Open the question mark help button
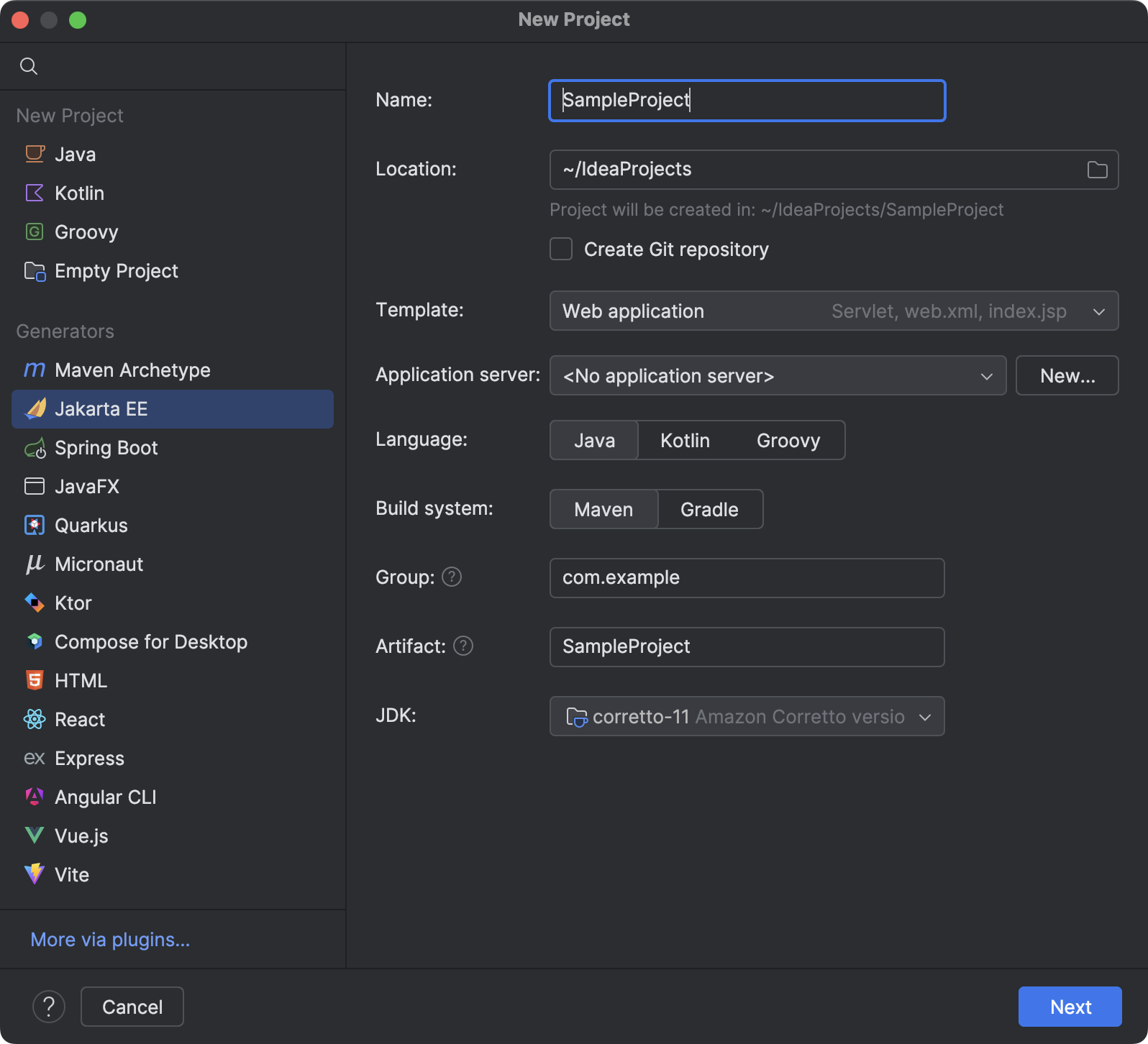Image resolution: width=1148 pixels, height=1044 pixels. 49,1007
